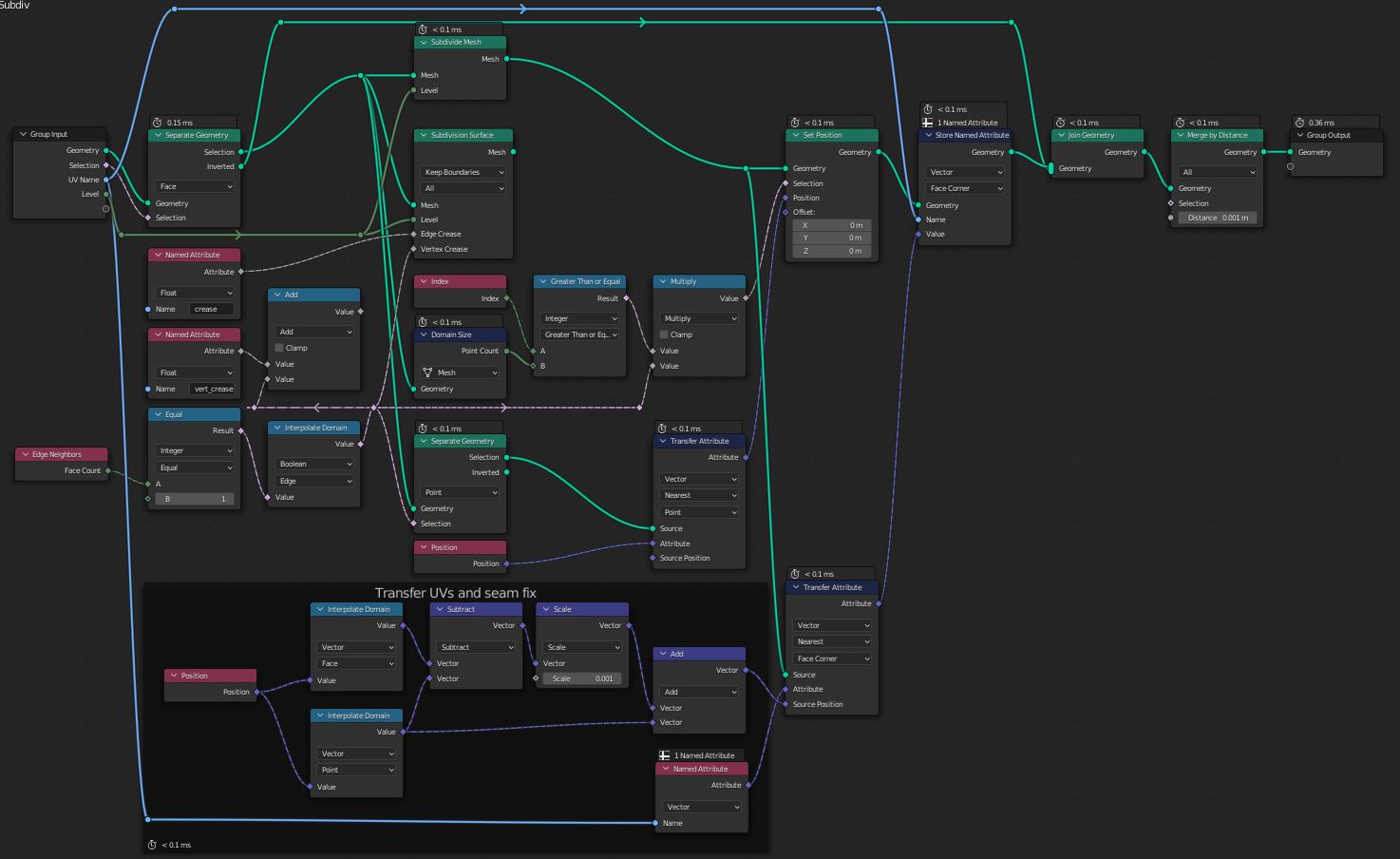1400x859 pixels.
Task: Collapse the Join Geometry node chevron
Action: tap(1061, 135)
